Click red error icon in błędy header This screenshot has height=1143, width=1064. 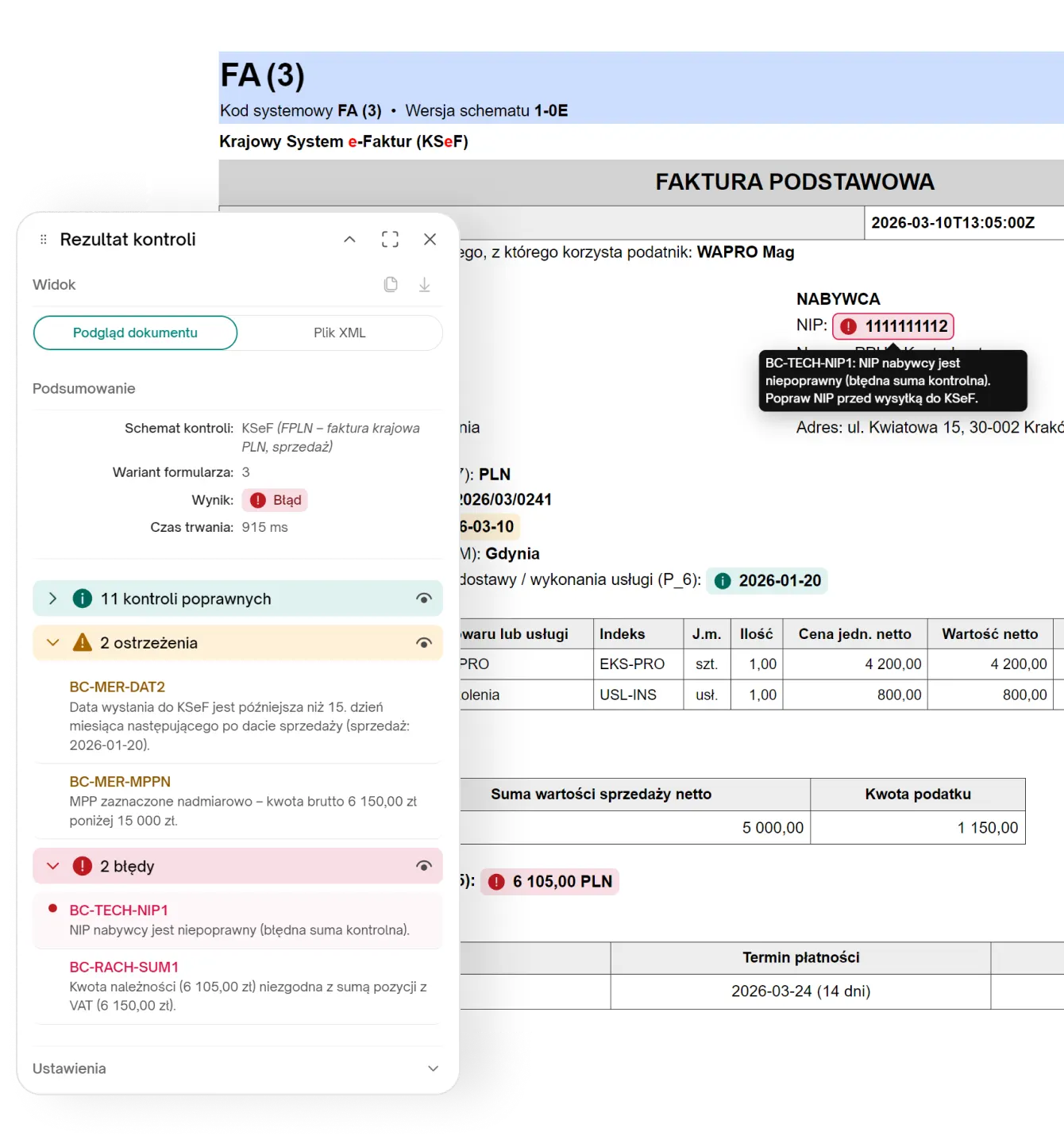coord(82,866)
